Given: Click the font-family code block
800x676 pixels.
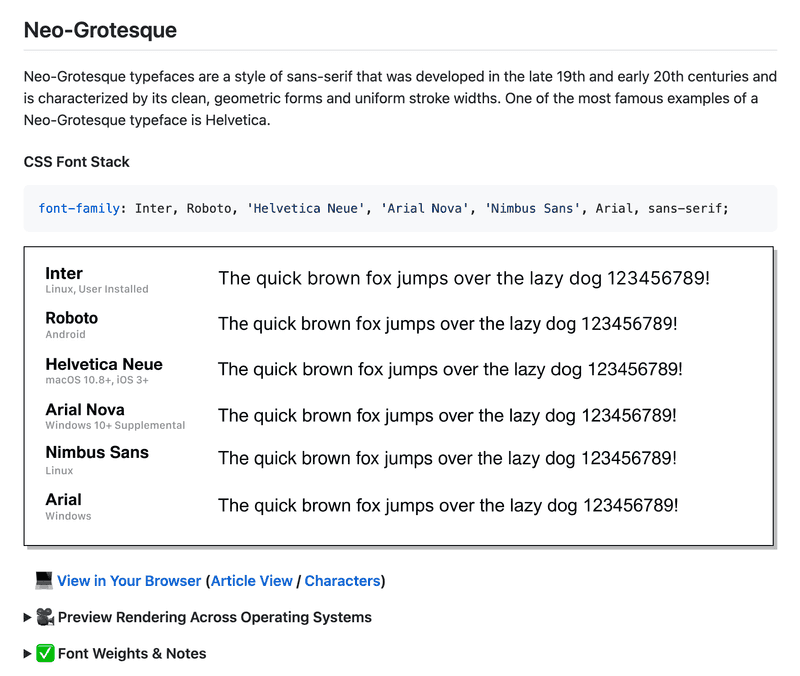Looking at the screenshot, I should pyautogui.click(x=400, y=209).
